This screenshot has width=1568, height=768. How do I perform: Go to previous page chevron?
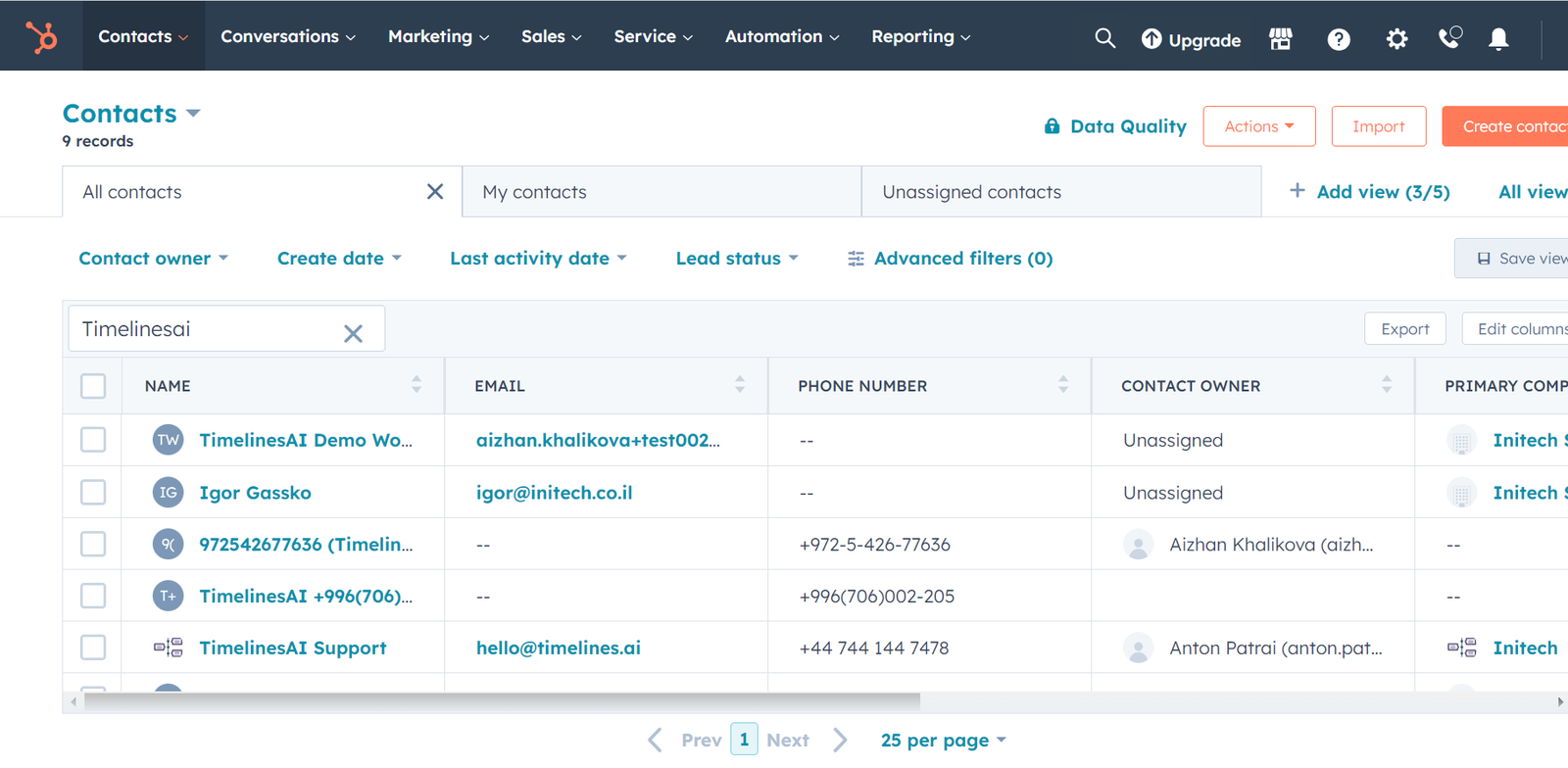coord(656,740)
